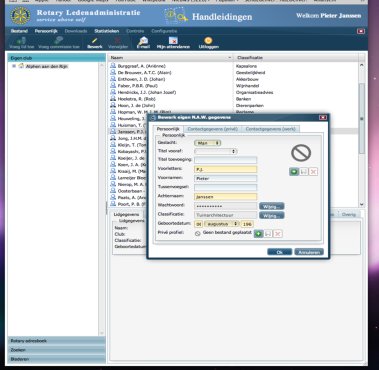Click green add photo button beside the photo placeholder

point(294,172)
